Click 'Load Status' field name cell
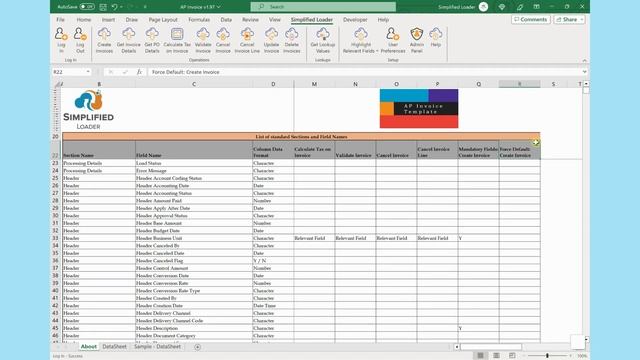Viewport: 640px width, 360px height. click(194, 163)
